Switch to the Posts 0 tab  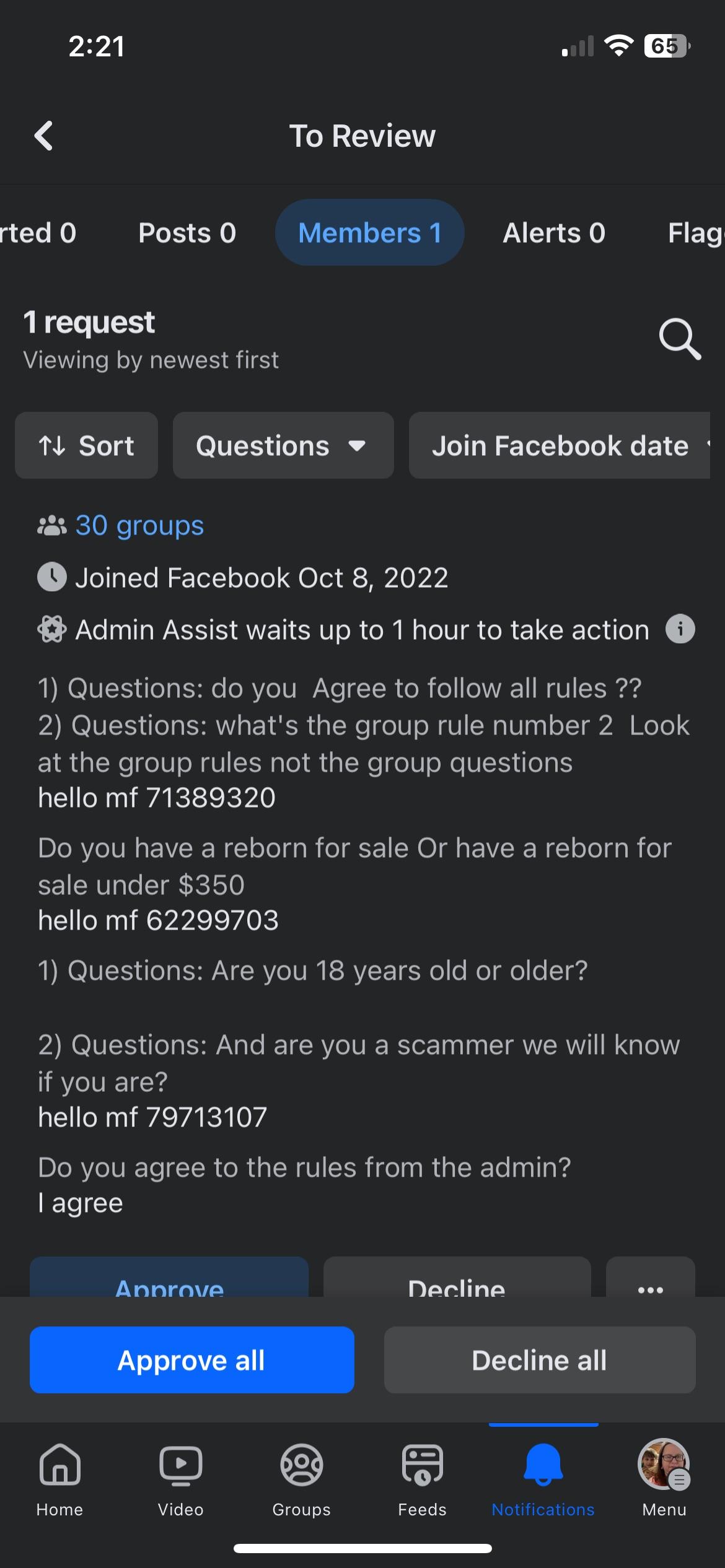187,233
